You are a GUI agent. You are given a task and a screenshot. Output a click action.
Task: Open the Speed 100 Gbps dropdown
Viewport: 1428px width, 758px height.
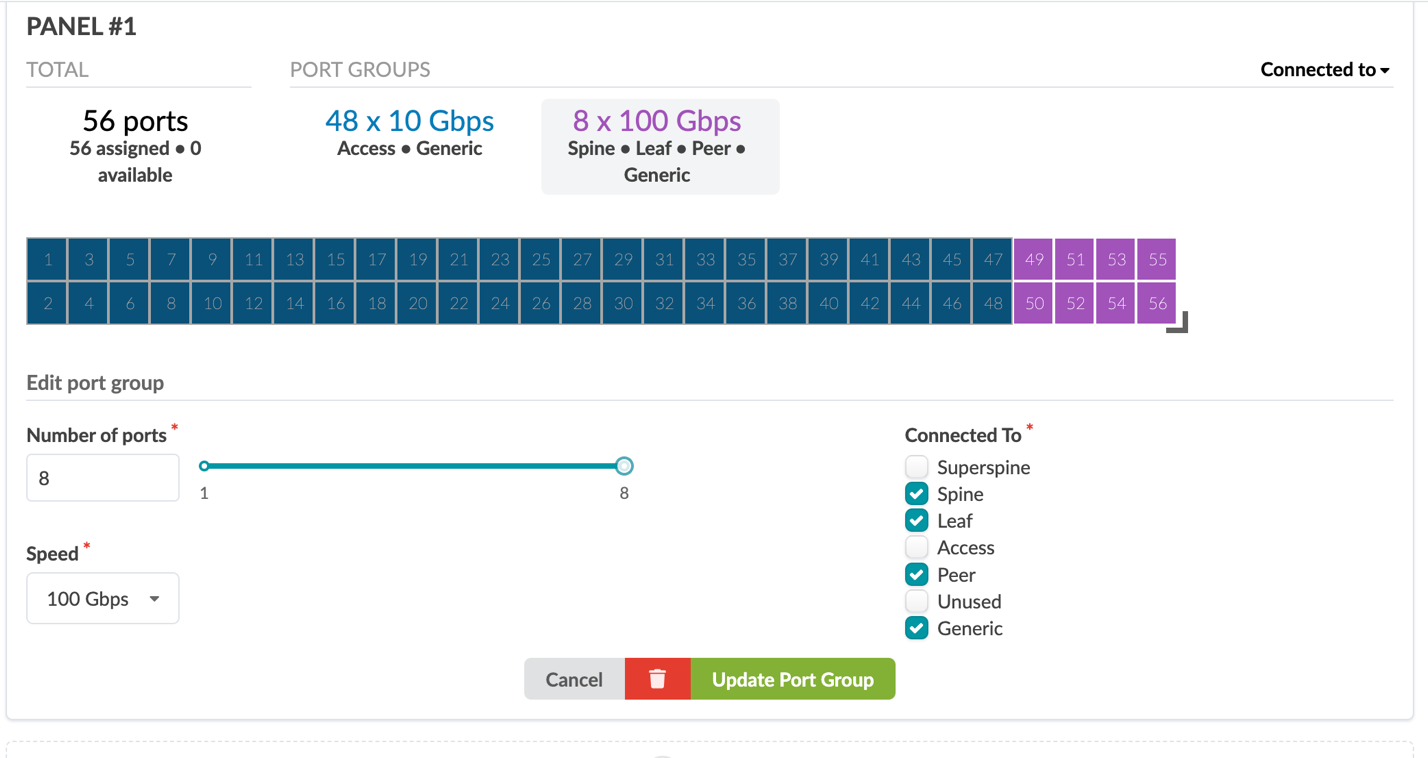(103, 599)
